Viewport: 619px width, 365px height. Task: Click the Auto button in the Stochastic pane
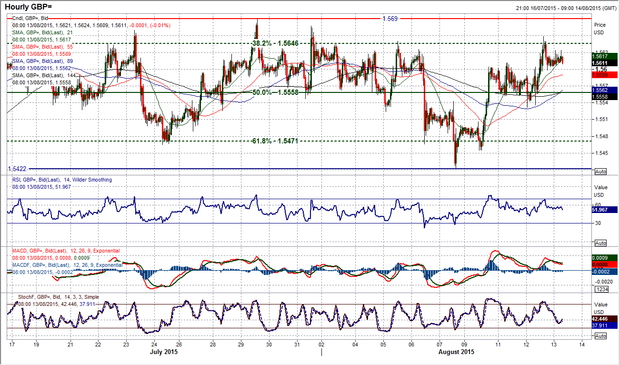click(x=600, y=336)
